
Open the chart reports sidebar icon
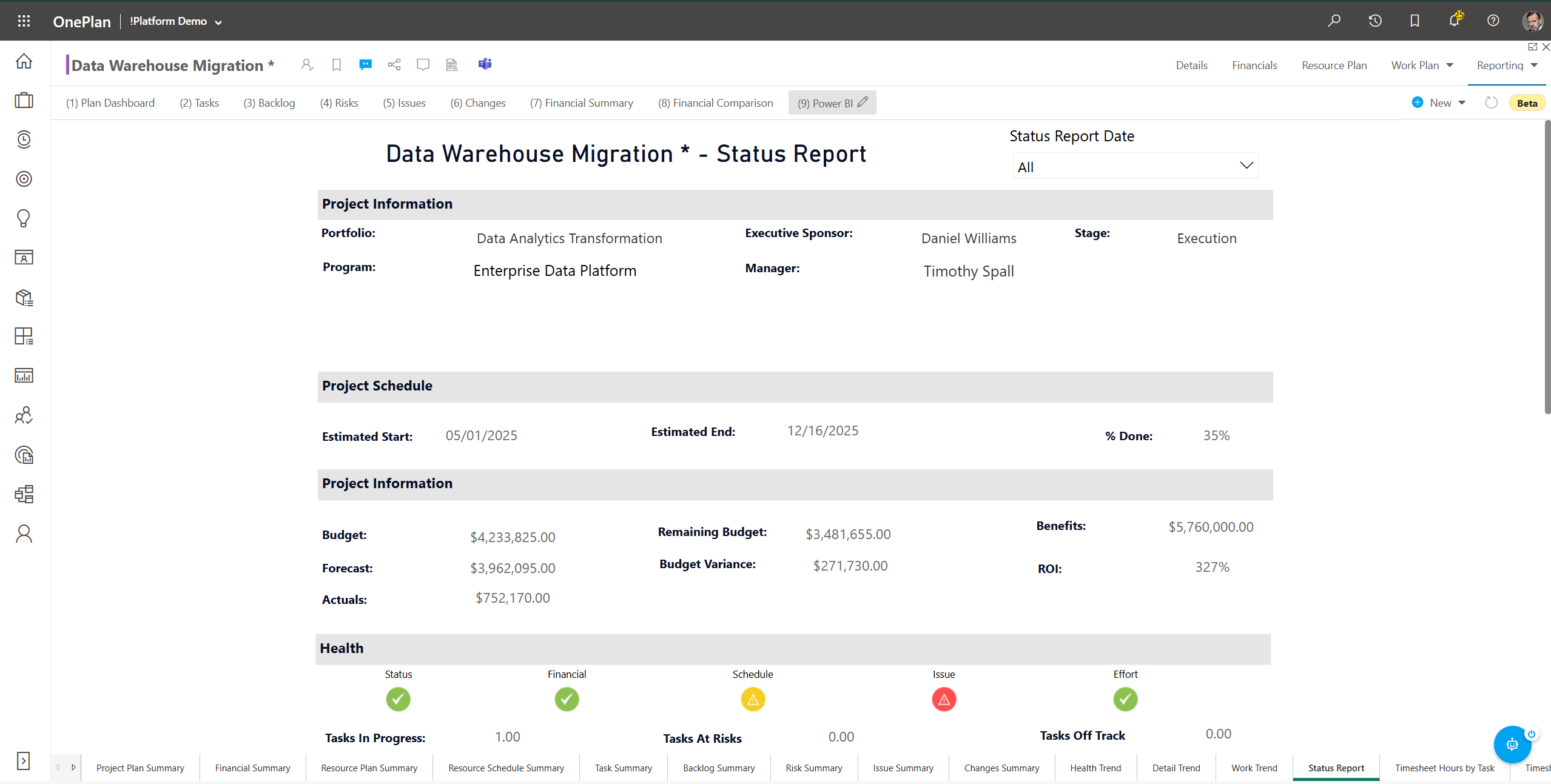tap(24, 375)
